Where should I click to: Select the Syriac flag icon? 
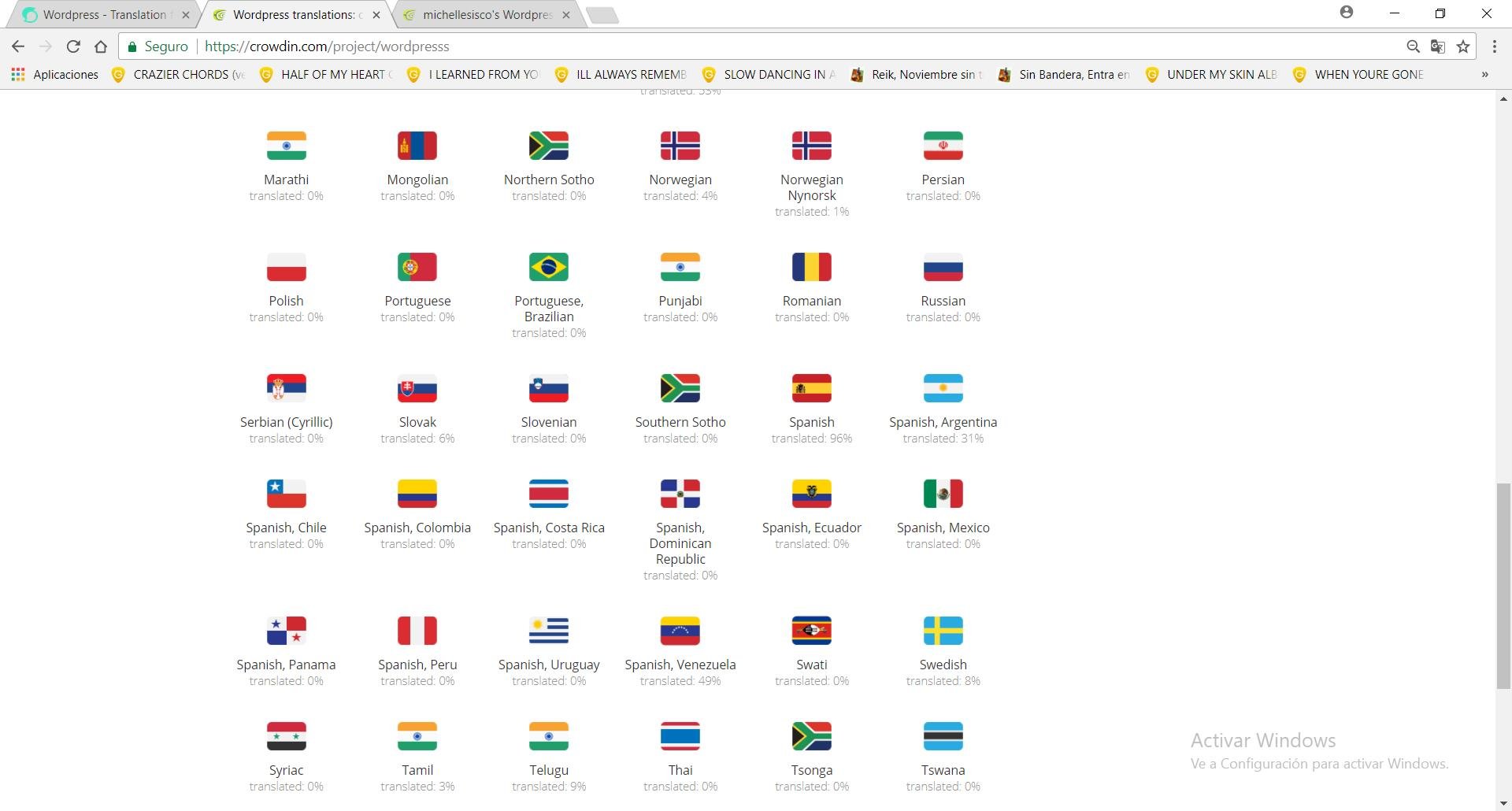point(286,736)
